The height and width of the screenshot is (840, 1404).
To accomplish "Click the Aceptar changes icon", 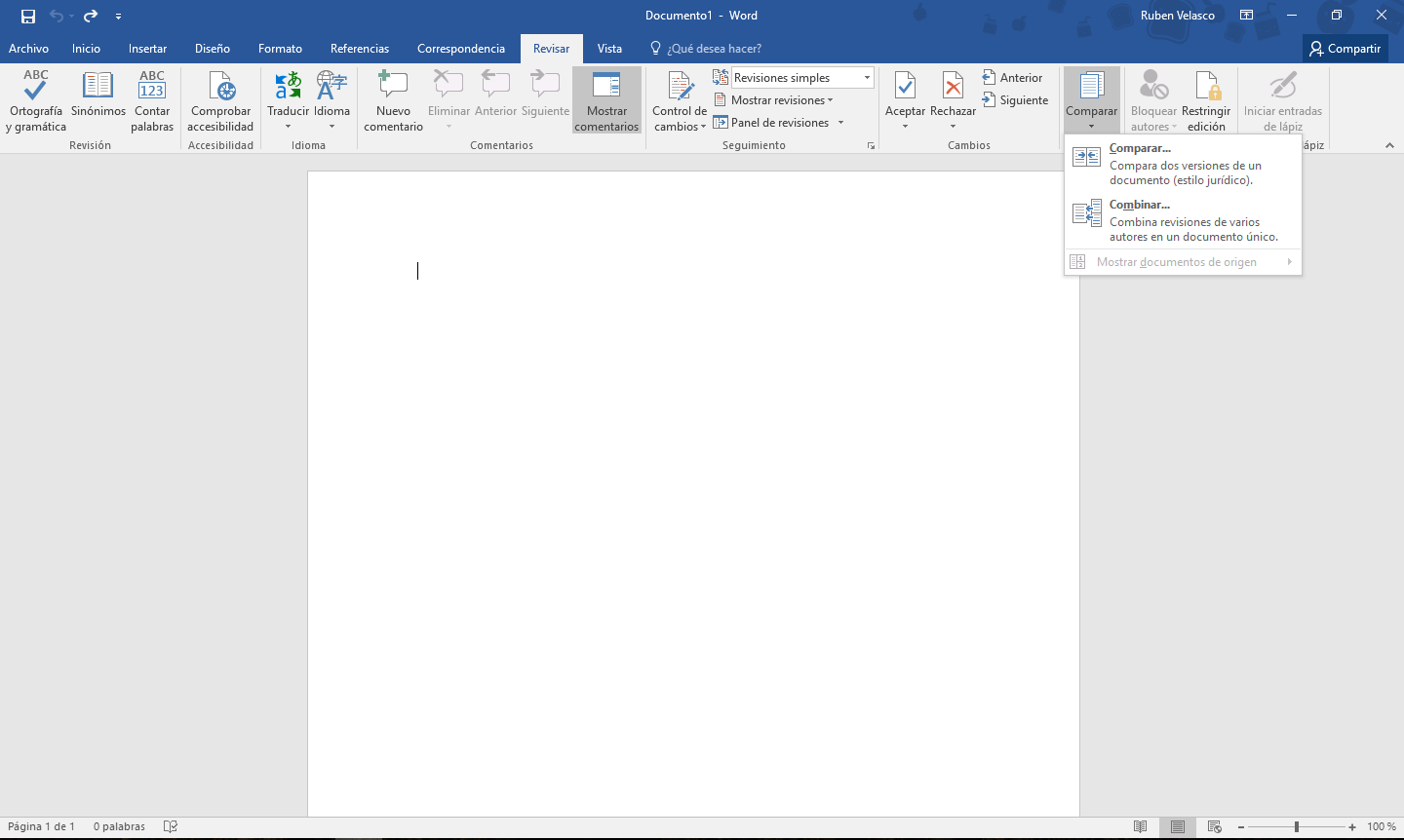I will [x=905, y=88].
